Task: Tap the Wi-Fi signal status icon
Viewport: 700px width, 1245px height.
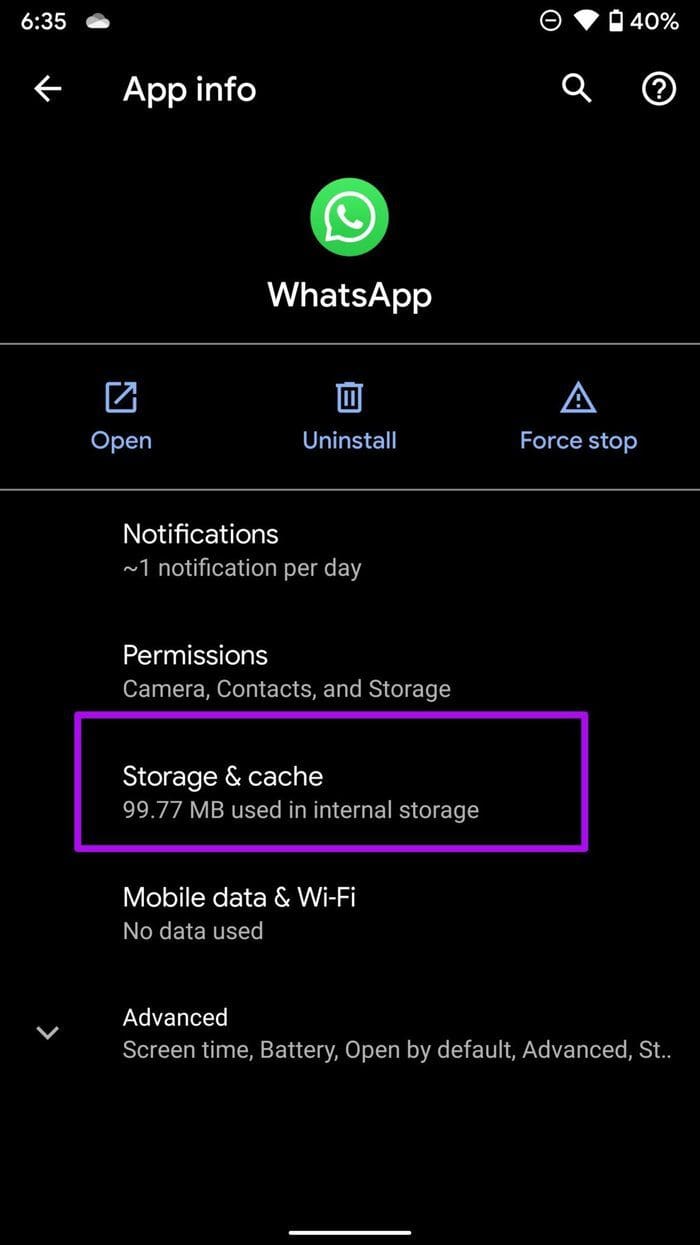Action: tap(584, 21)
